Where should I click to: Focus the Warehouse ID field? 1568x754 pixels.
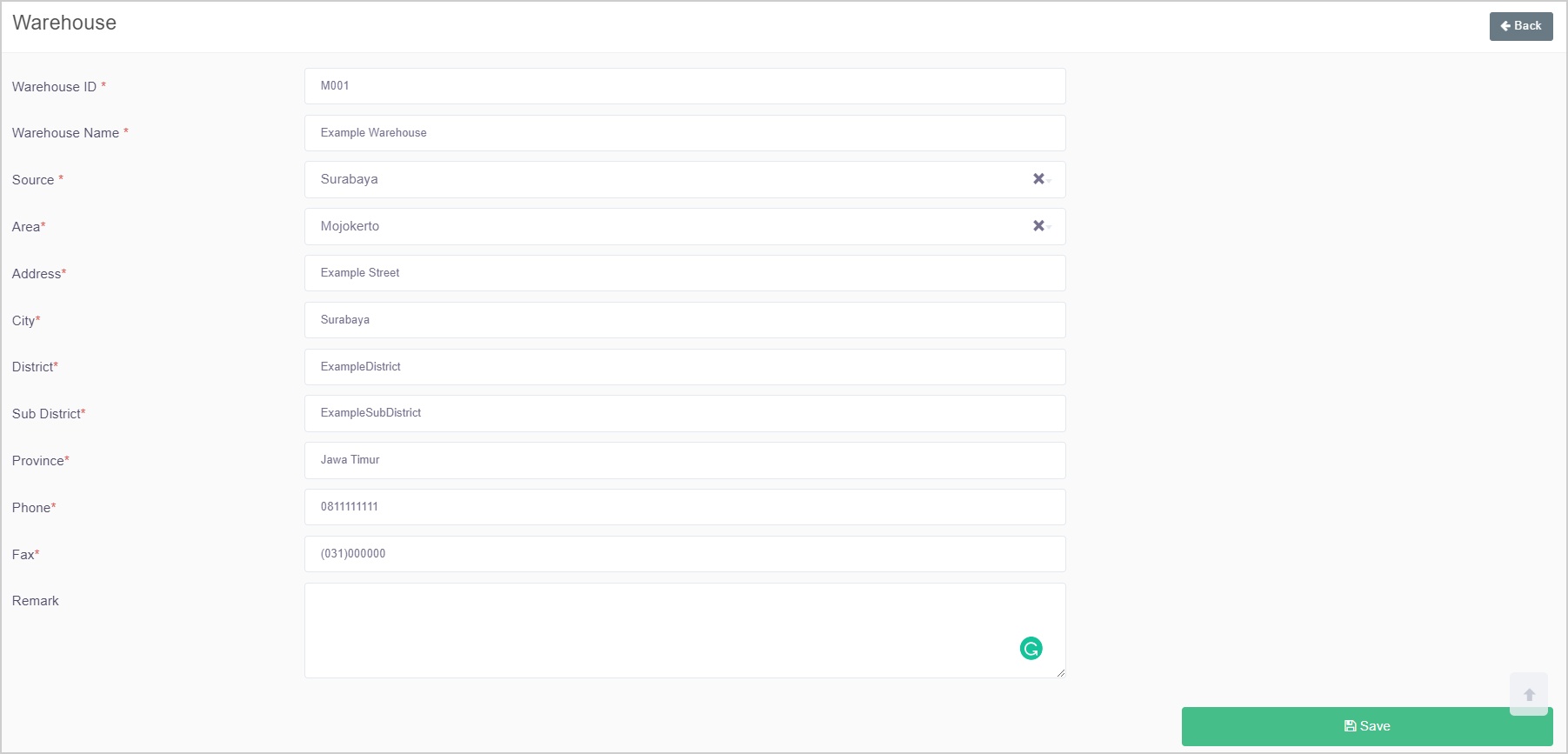pyautogui.click(x=684, y=86)
